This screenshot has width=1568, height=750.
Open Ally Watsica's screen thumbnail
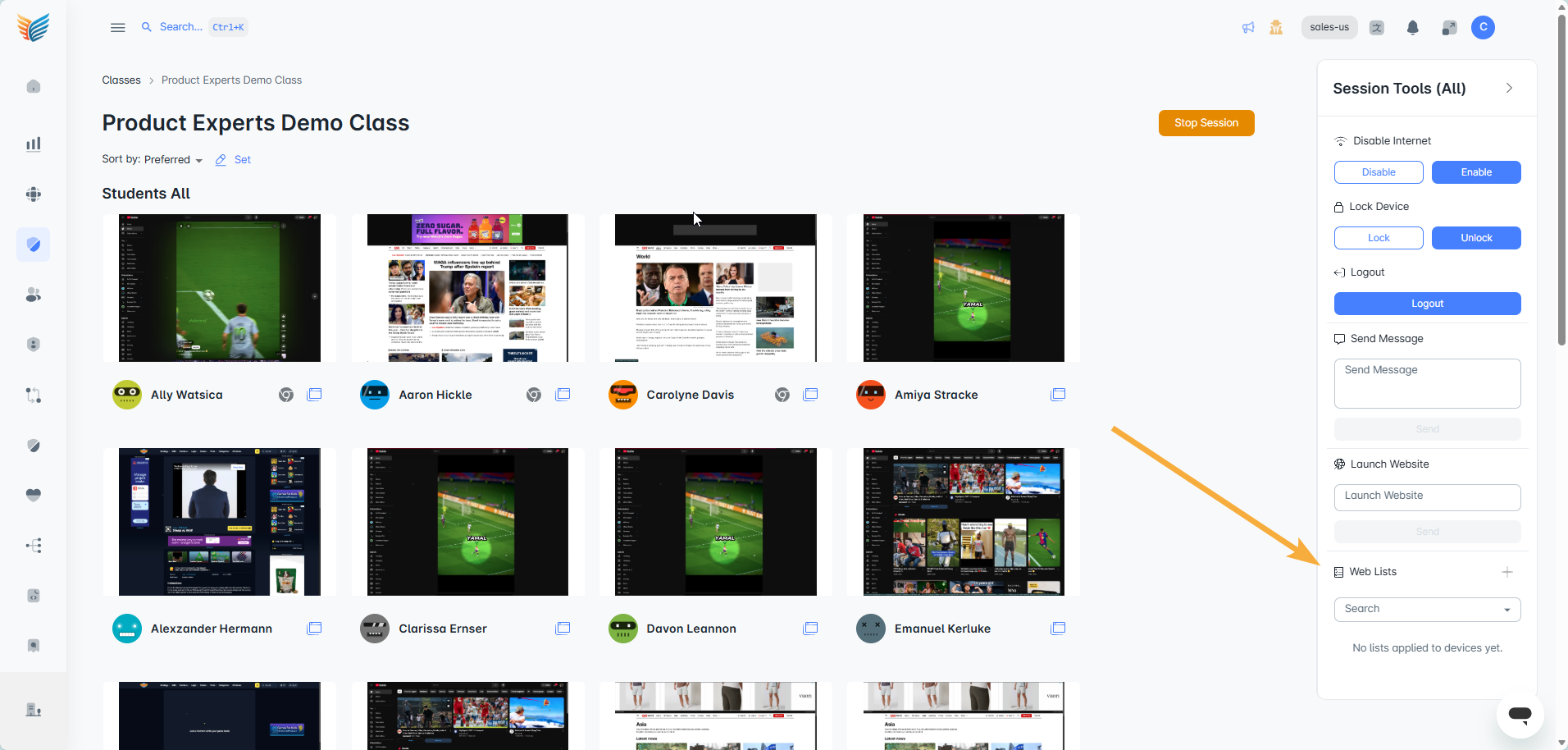coord(220,288)
